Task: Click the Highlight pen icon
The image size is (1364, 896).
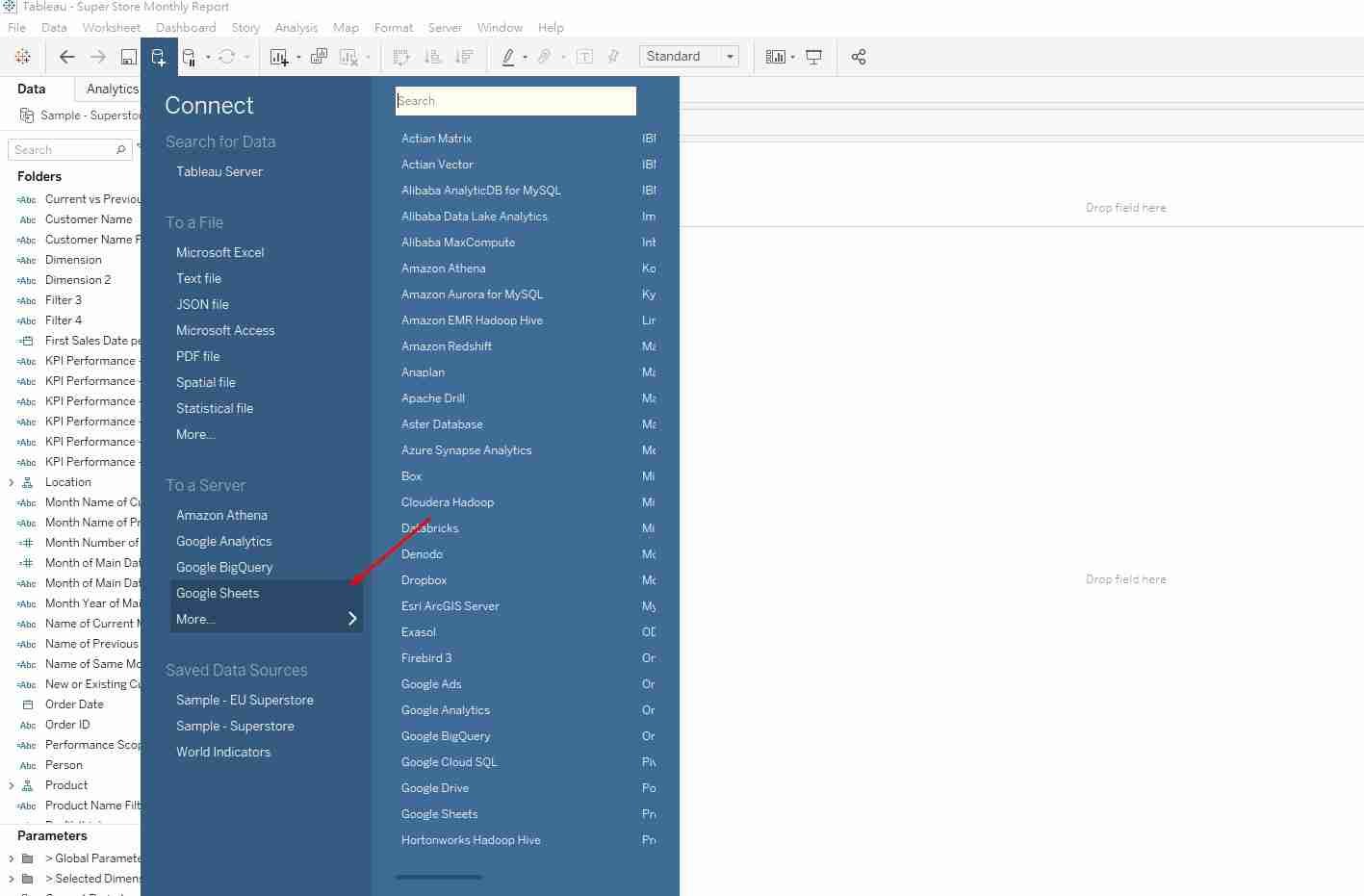Action: pyautogui.click(x=508, y=57)
